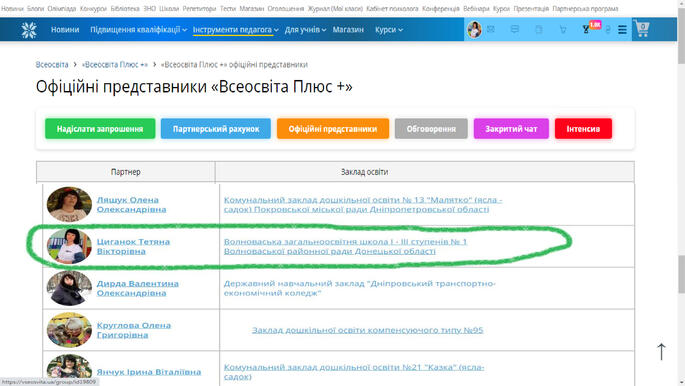Expand Інструменти педагога dropdown menu

click(235, 30)
